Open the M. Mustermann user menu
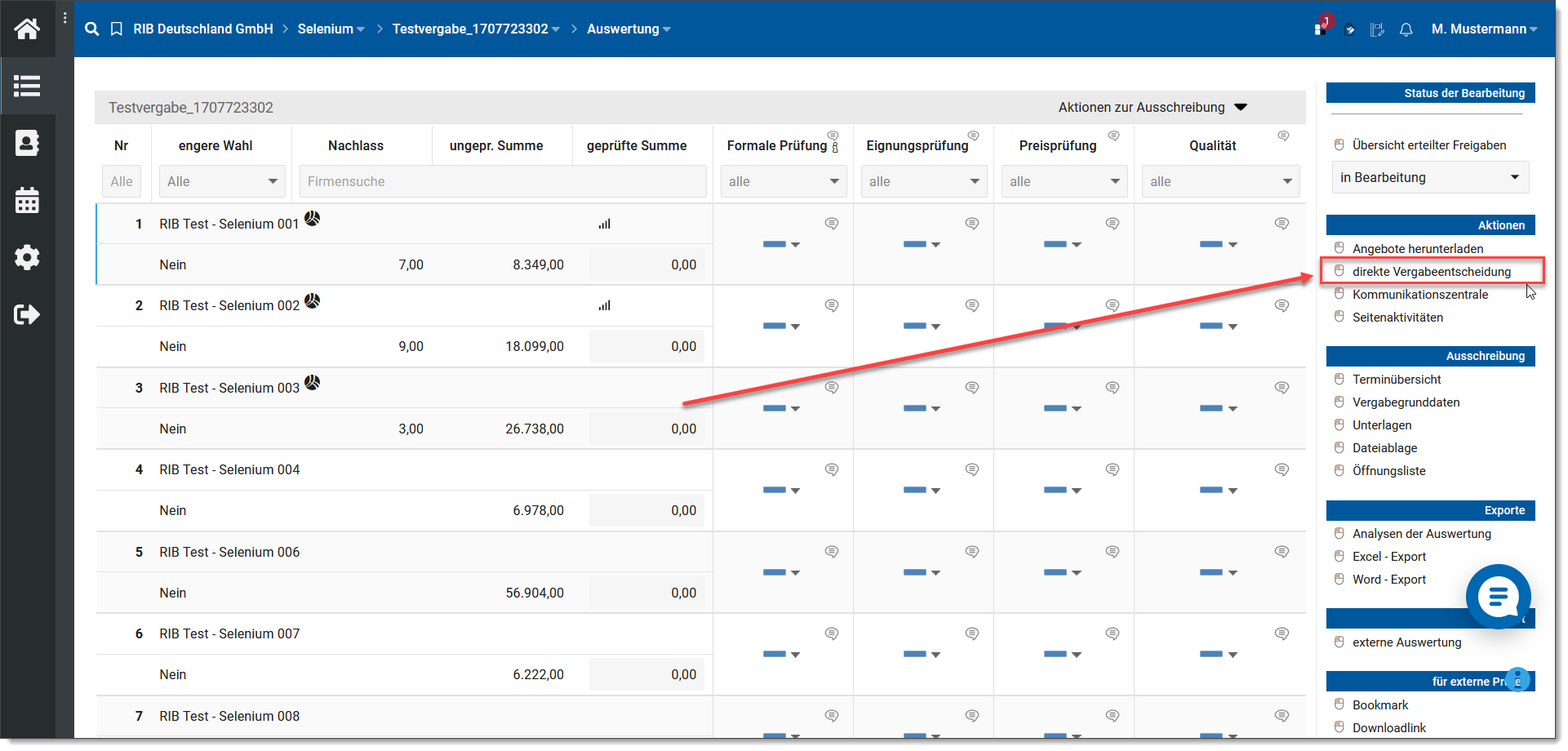This screenshot has height=751, width=1568. 1484,29
